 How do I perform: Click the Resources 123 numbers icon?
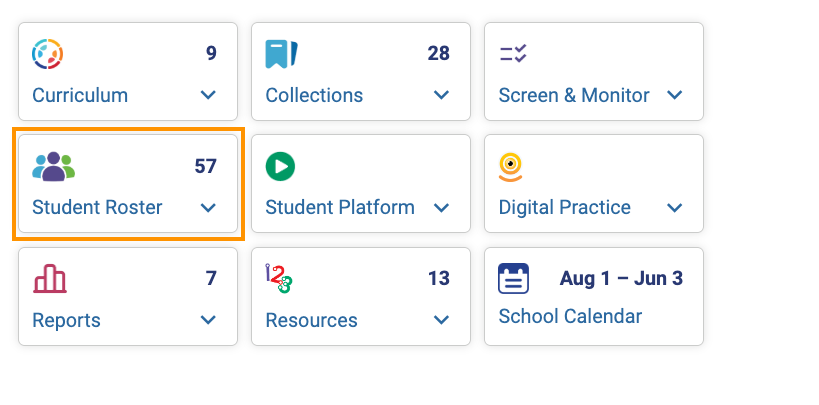point(278,279)
